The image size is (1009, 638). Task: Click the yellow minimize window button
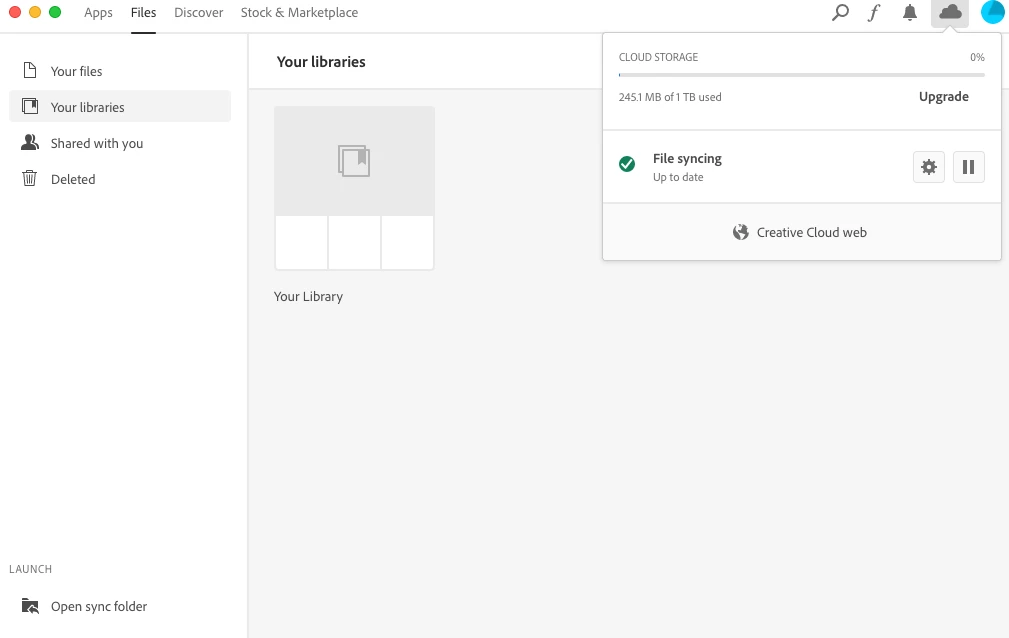pyautogui.click(x=35, y=12)
